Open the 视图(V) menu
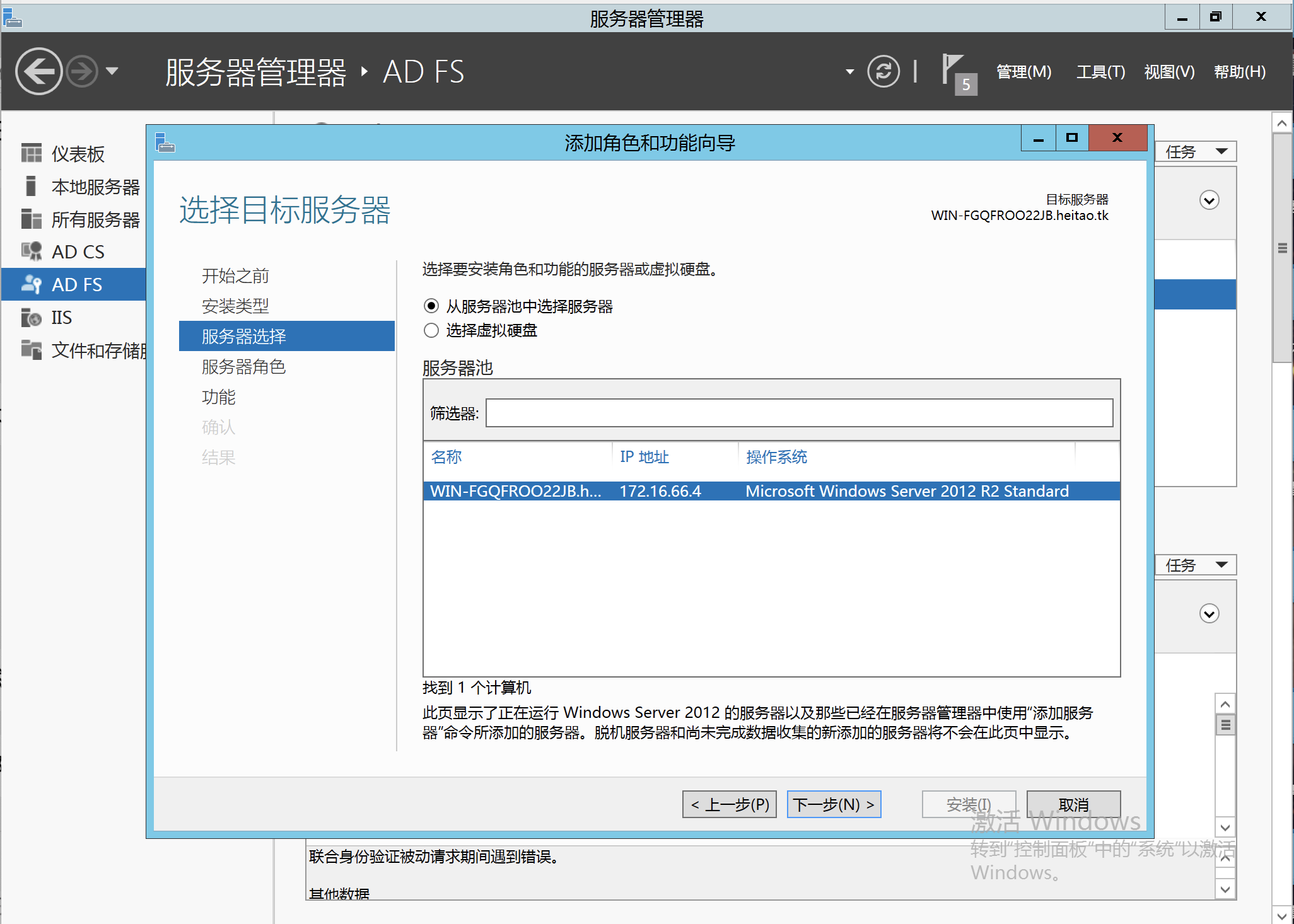This screenshot has height=924, width=1294. pyautogui.click(x=1169, y=72)
